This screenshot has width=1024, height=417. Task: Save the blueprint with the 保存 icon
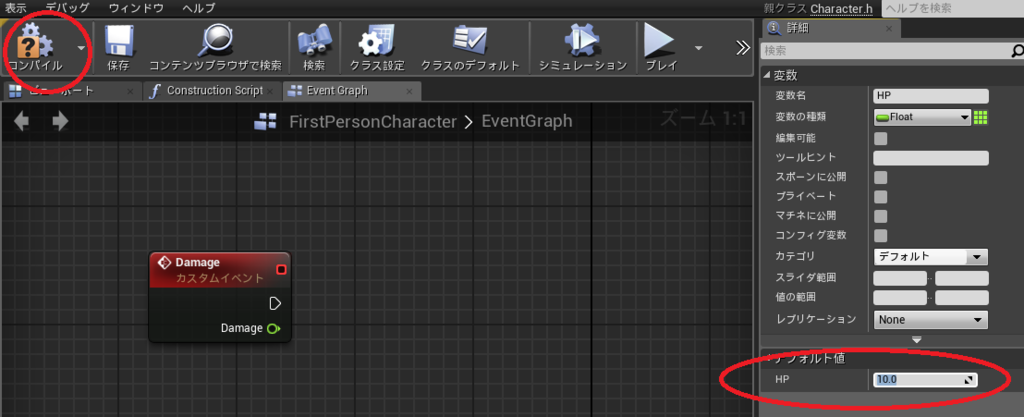coord(119,40)
